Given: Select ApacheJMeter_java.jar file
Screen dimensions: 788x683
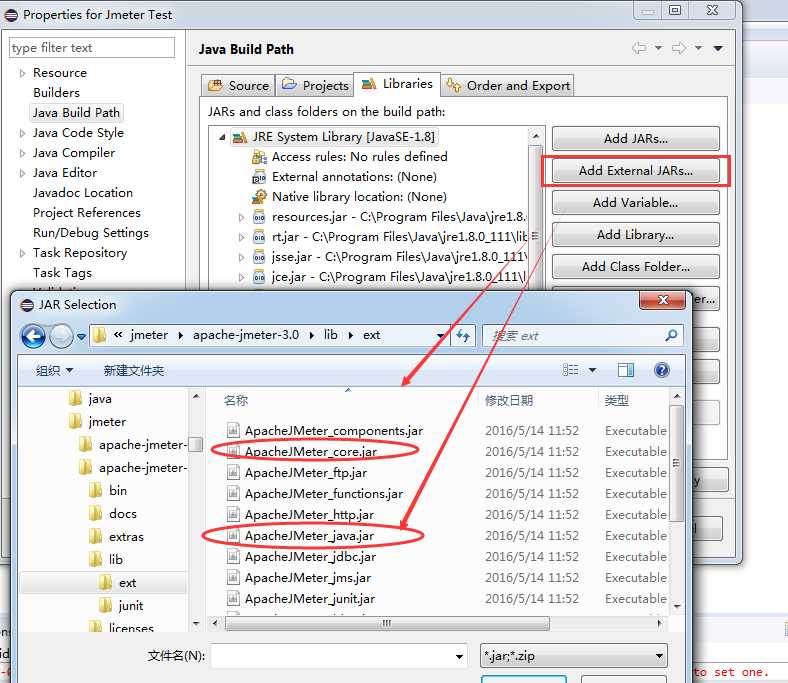Looking at the screenshot, I should click(310, 536).
